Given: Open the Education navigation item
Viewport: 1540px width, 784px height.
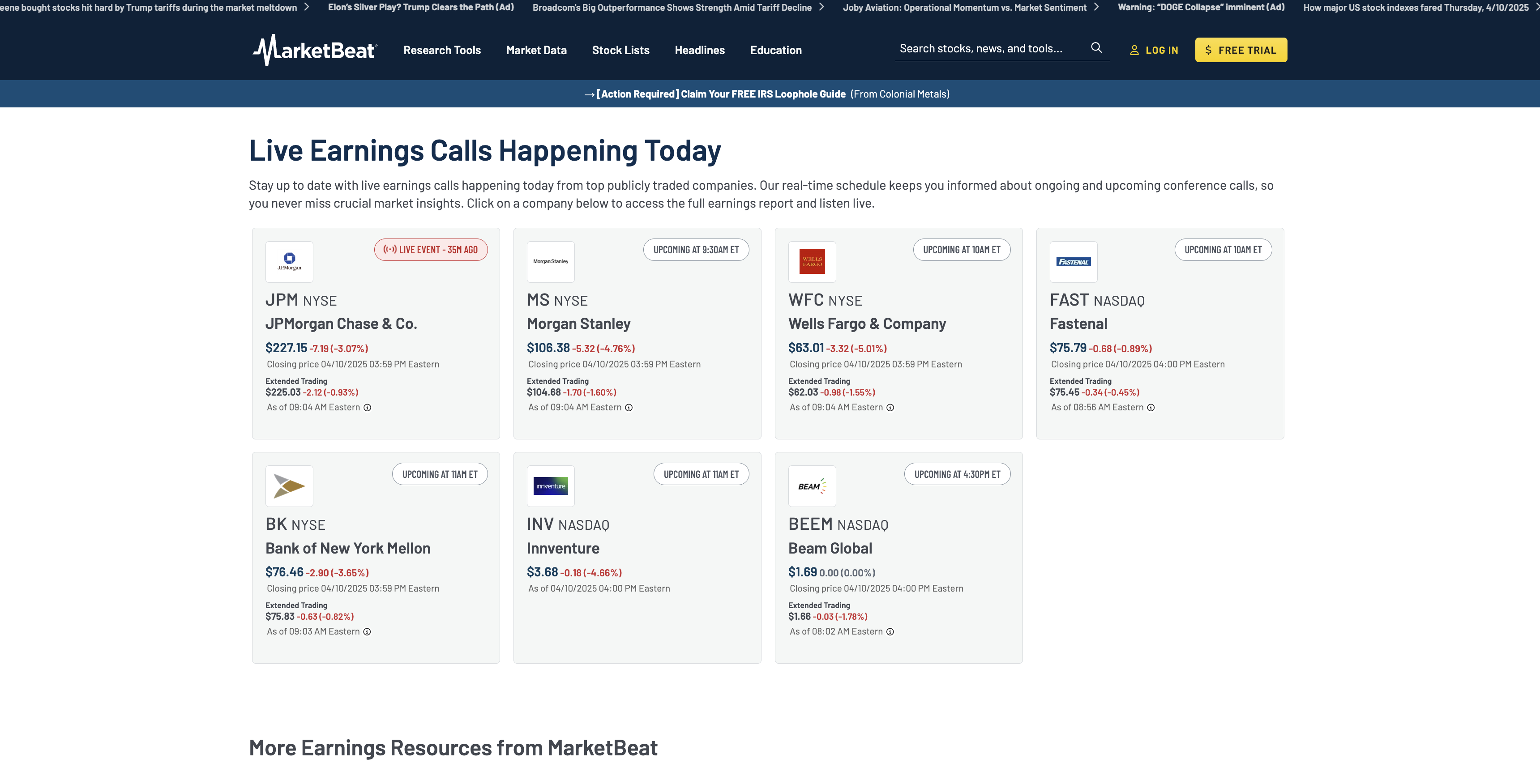Looking at the screenshot, I should 775,50.
